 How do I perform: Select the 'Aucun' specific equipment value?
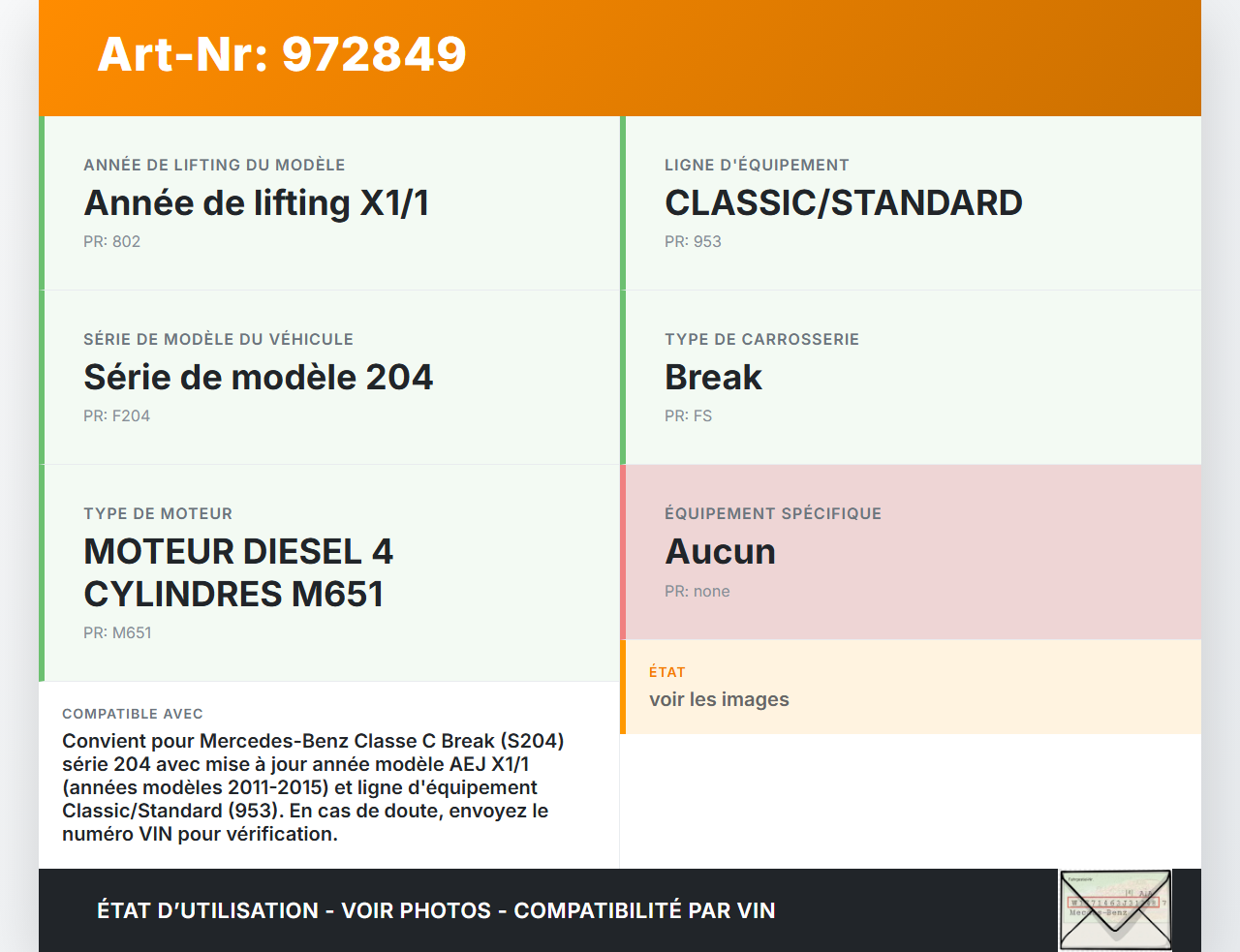pos(720,552)
